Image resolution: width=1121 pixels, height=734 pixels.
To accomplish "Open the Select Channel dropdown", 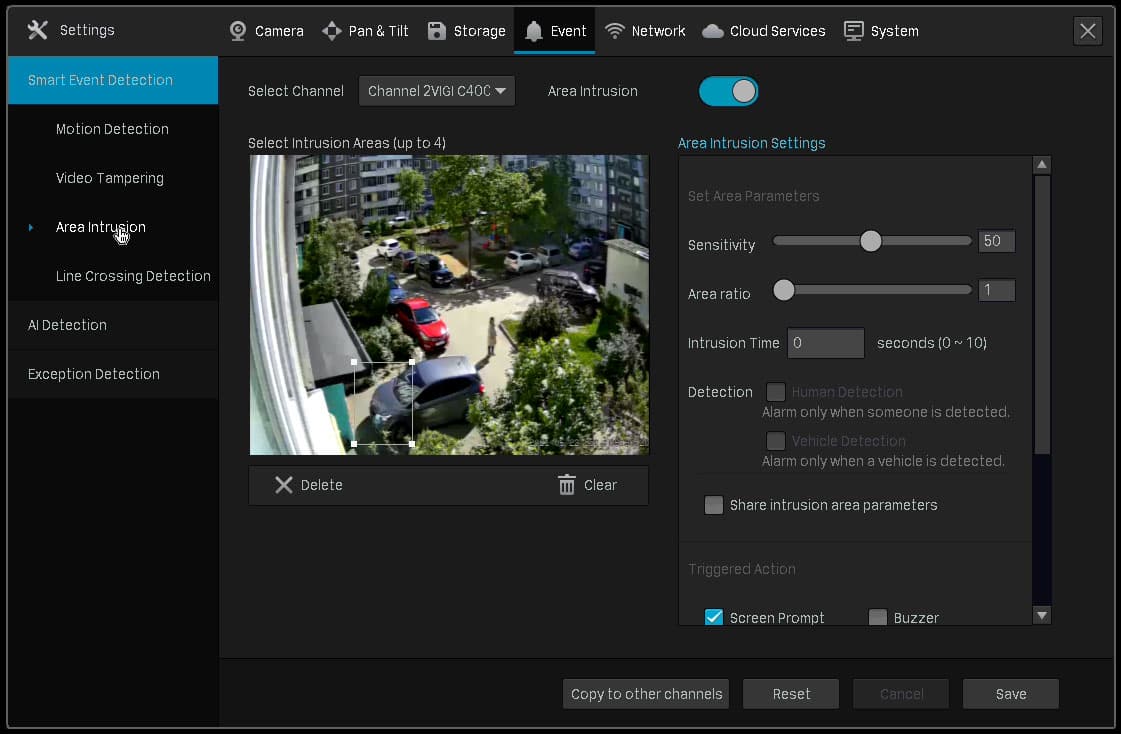I will (x=437, y=91).
